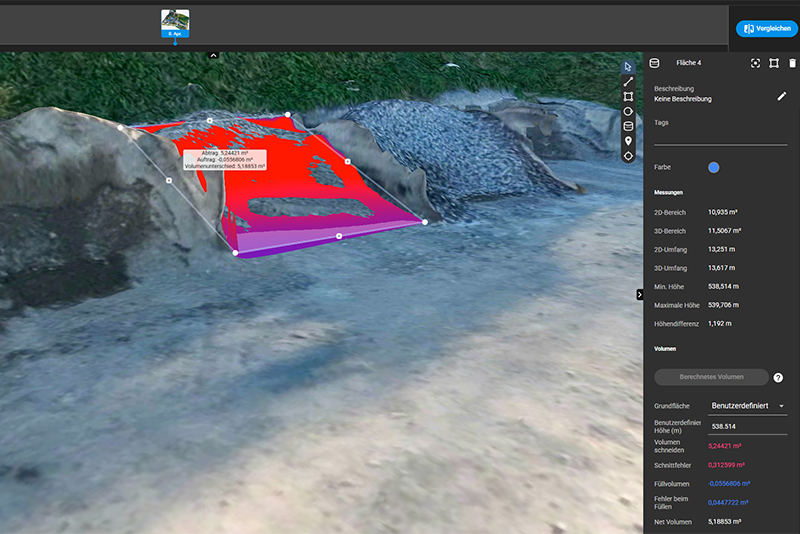This screenshot has width=800, height=534.
Task: Delete Fläche 4 with the trash icon
Action: (792, 63)
